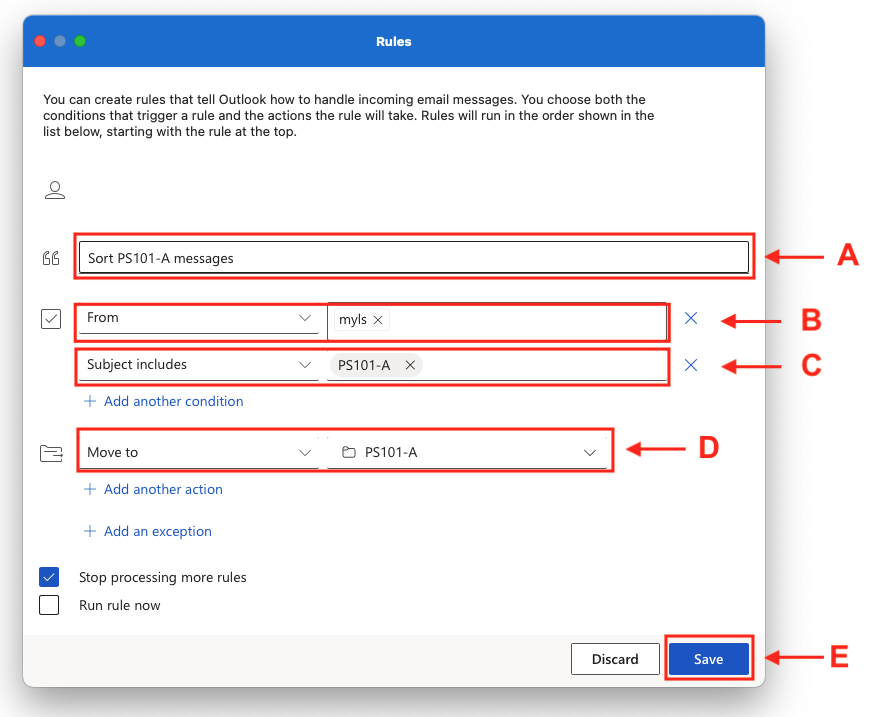874x717 pixels.
Task: Click the person icon above rule name
Action: coord(55,190)
